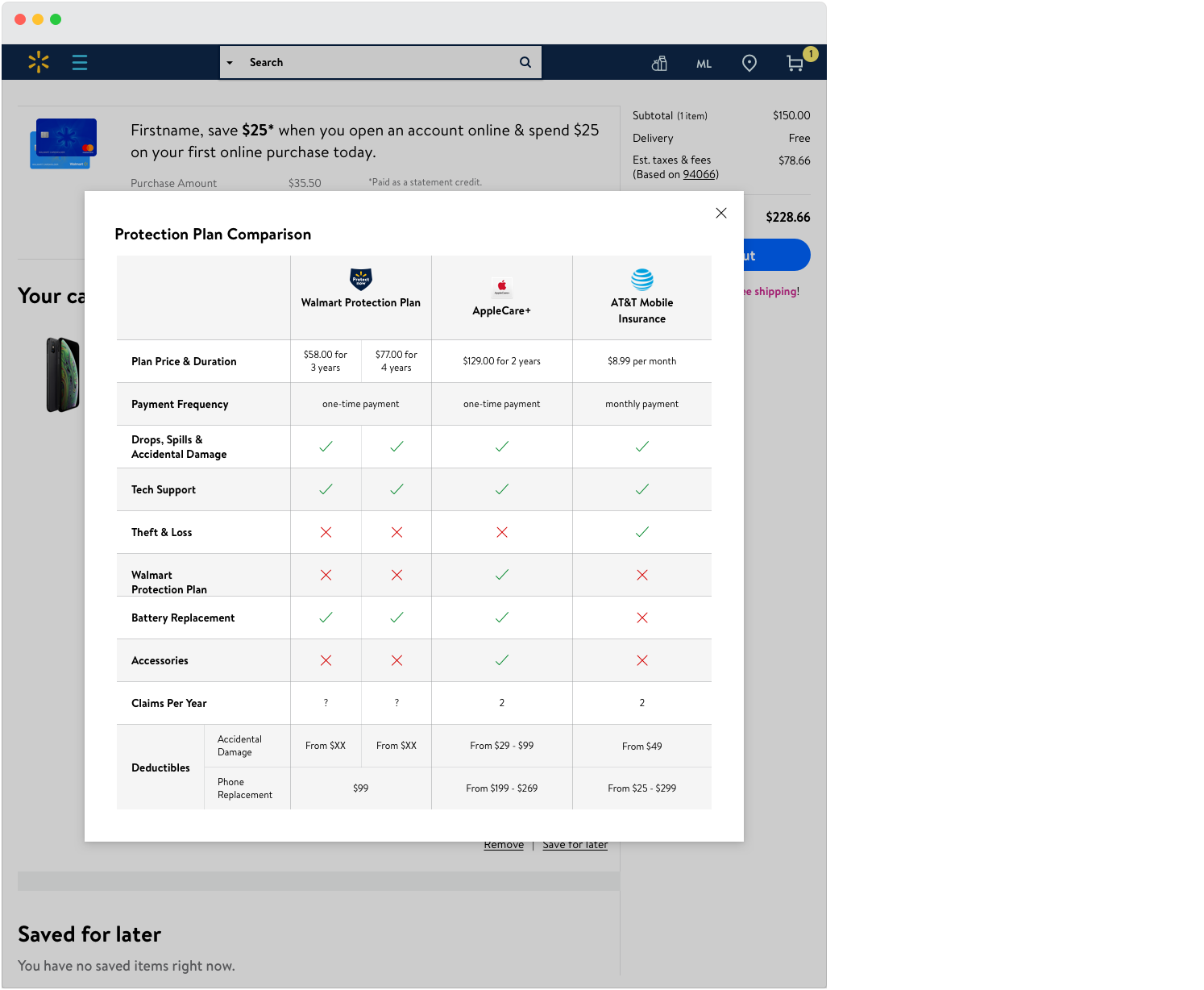Click the AppleCare+ logo
The height and width of the screenshot is (990, 1204).
pos(502,287)
